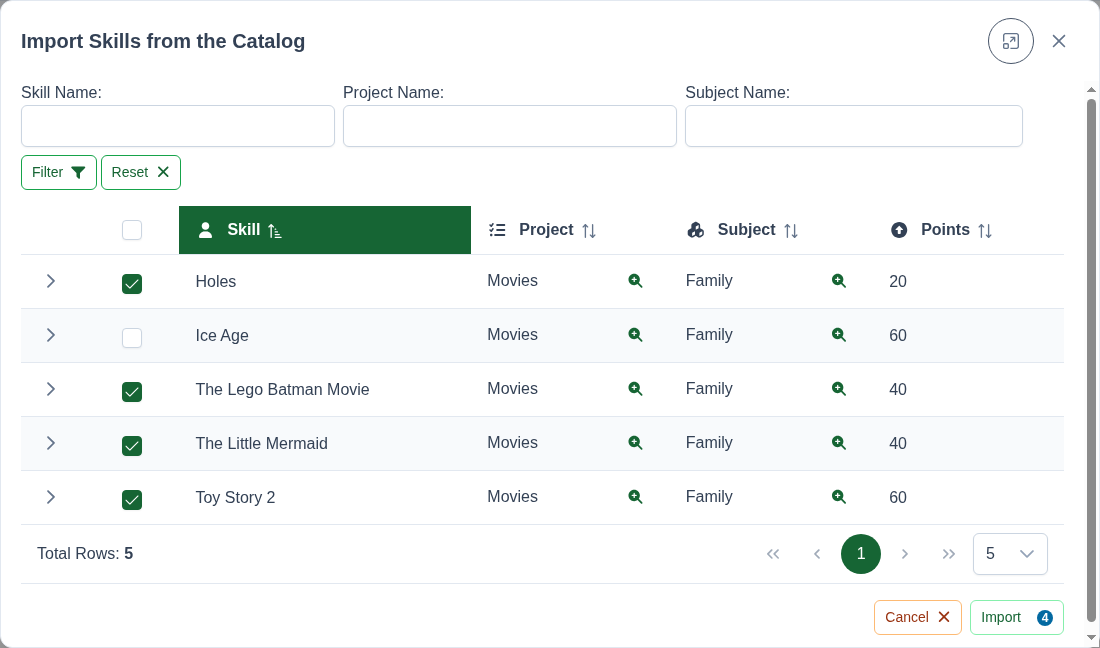Screen dimensions: 1100x648
Task: Filter by Movies project in Little Mermaid row
Action: point(636,443)
